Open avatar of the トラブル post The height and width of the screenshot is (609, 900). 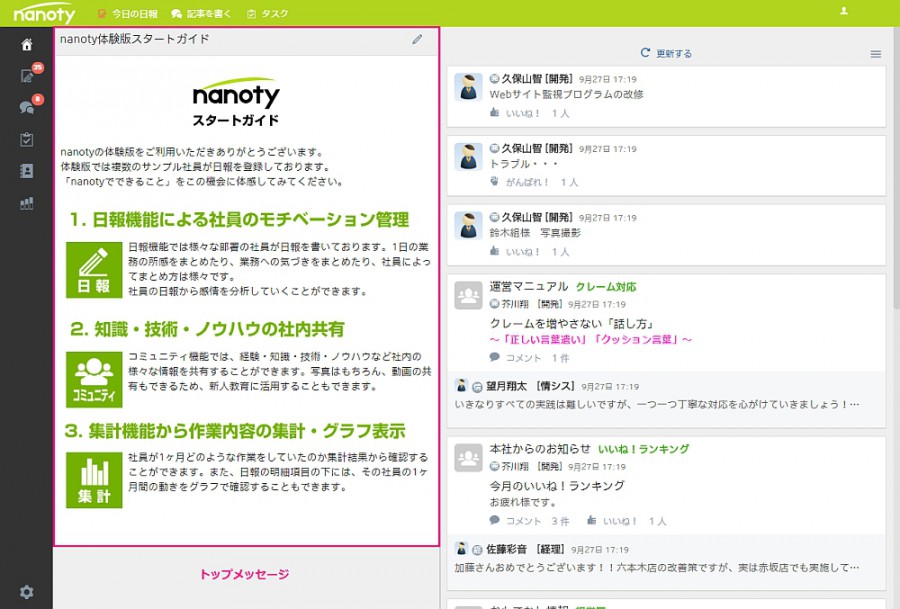[x=468, y=157]
